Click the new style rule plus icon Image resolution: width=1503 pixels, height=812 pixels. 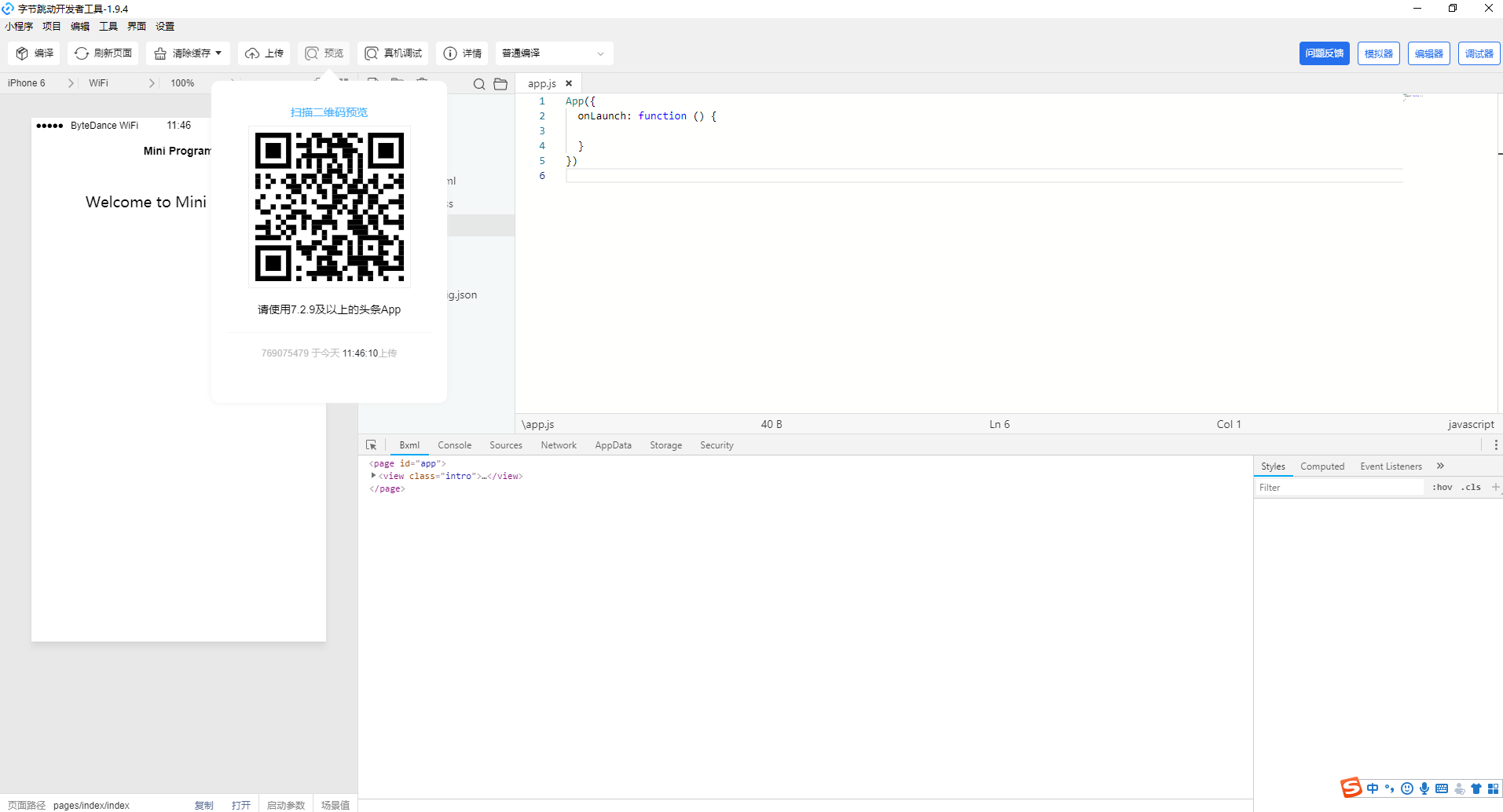click(x=1495, y=488)
